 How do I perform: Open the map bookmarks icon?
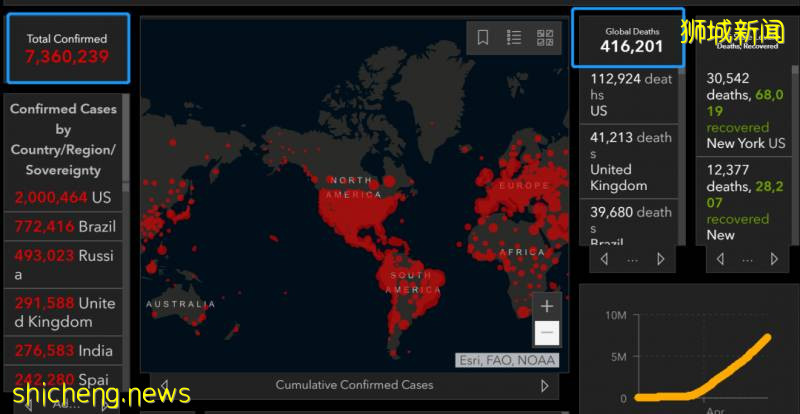[482, 38]
